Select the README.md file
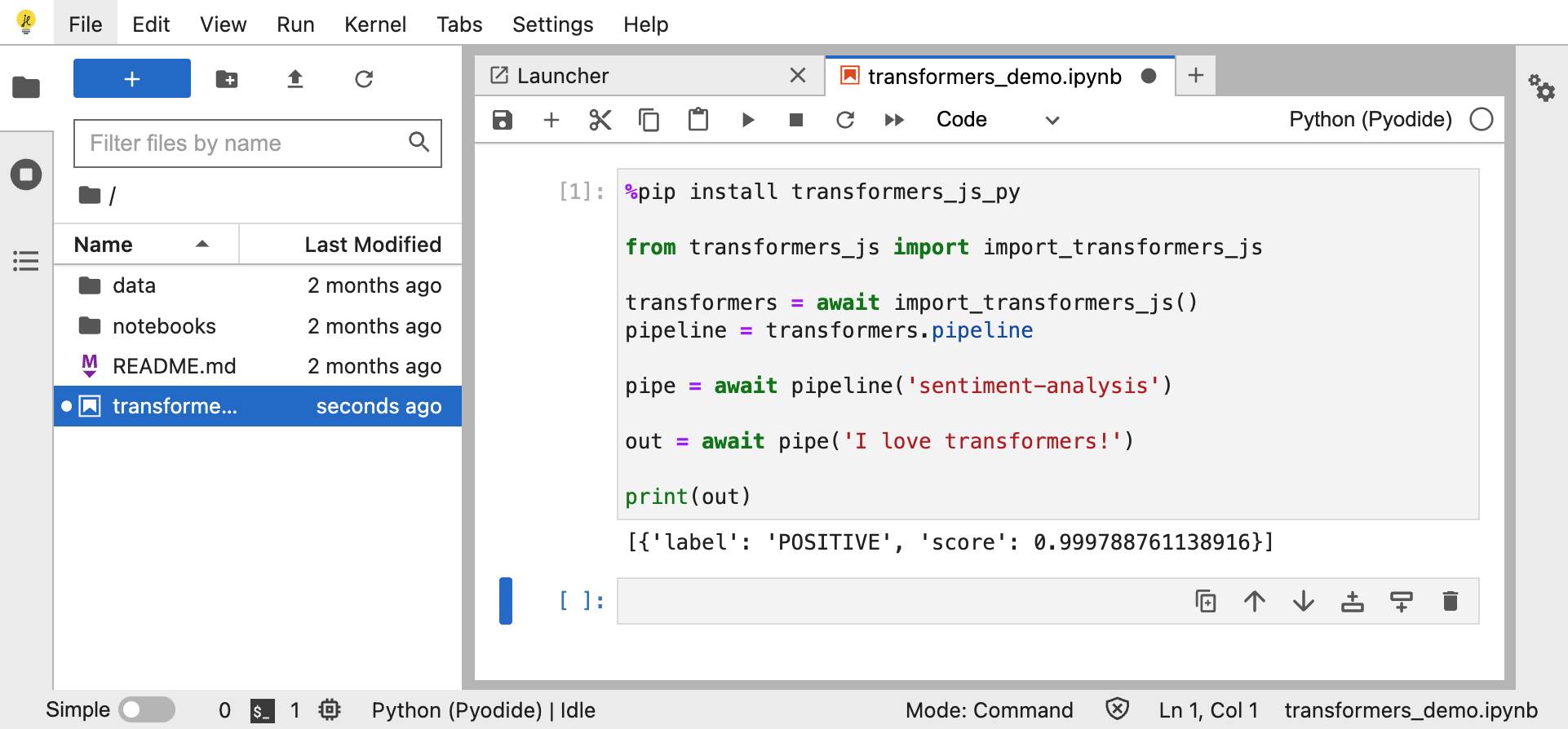1568x729 pixels. click(x=258, y=366)
